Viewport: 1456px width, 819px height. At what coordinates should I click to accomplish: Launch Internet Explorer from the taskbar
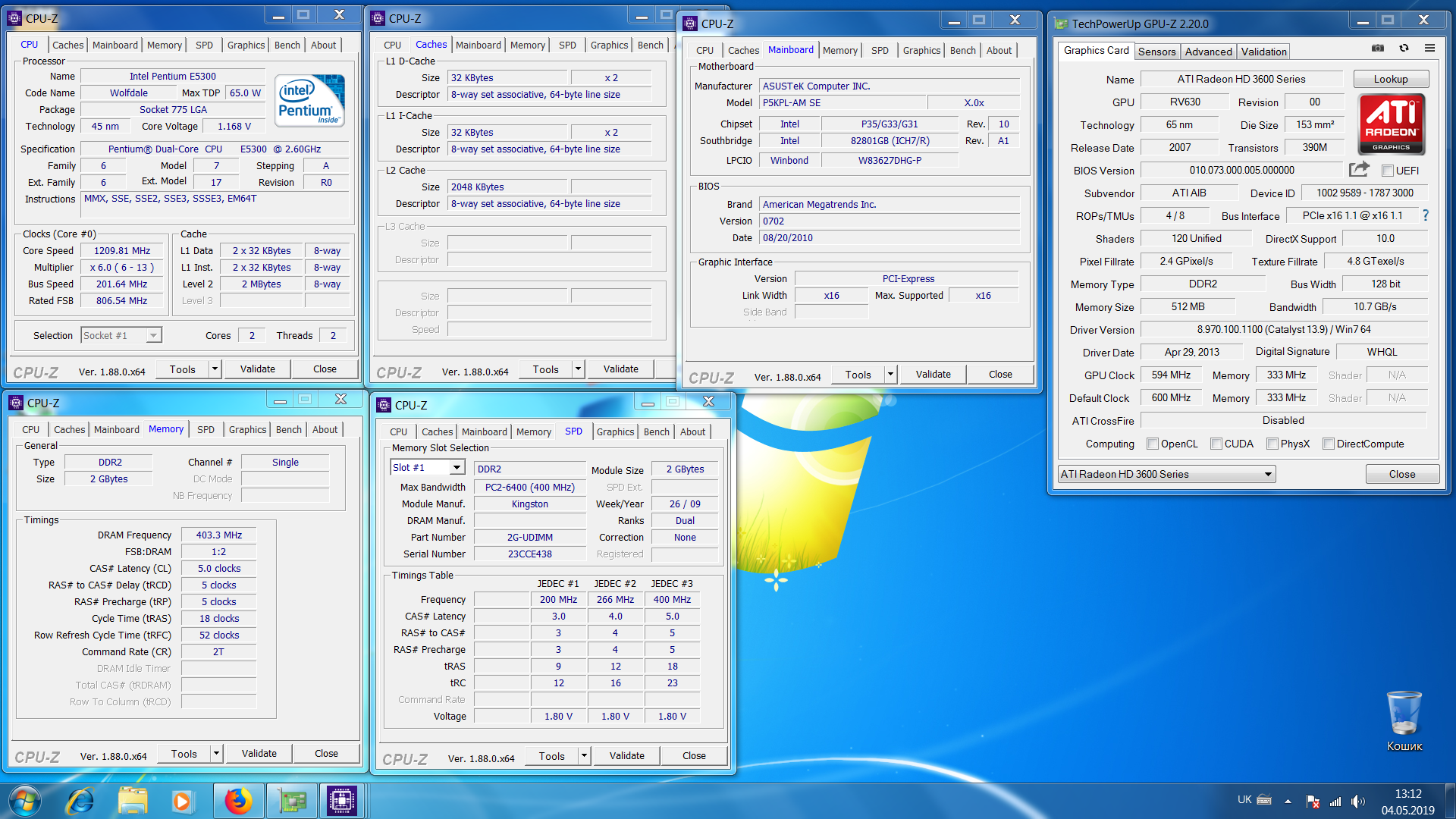80,801
